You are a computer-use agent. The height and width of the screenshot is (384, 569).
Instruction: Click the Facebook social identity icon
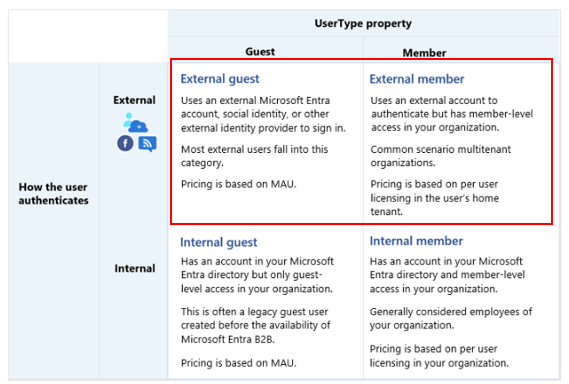click(125, 143)
